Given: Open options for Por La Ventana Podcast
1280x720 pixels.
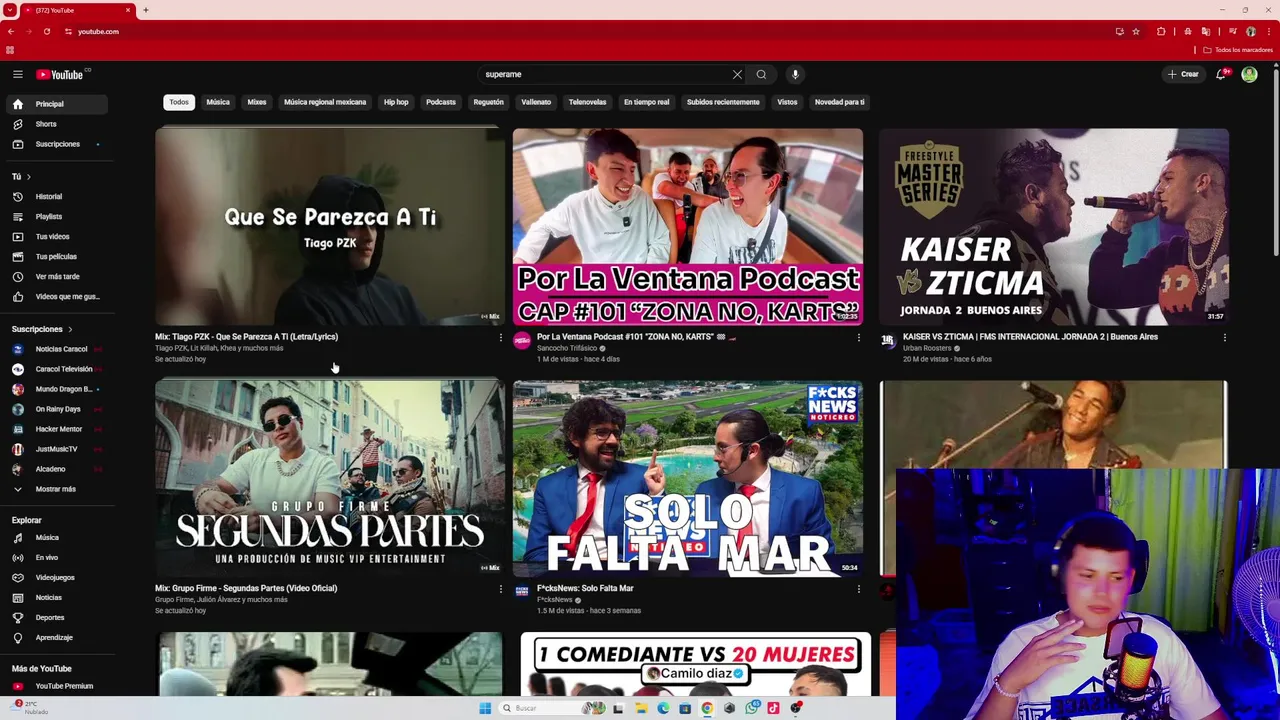Looking at the screenshot, I should pos(858,338).
